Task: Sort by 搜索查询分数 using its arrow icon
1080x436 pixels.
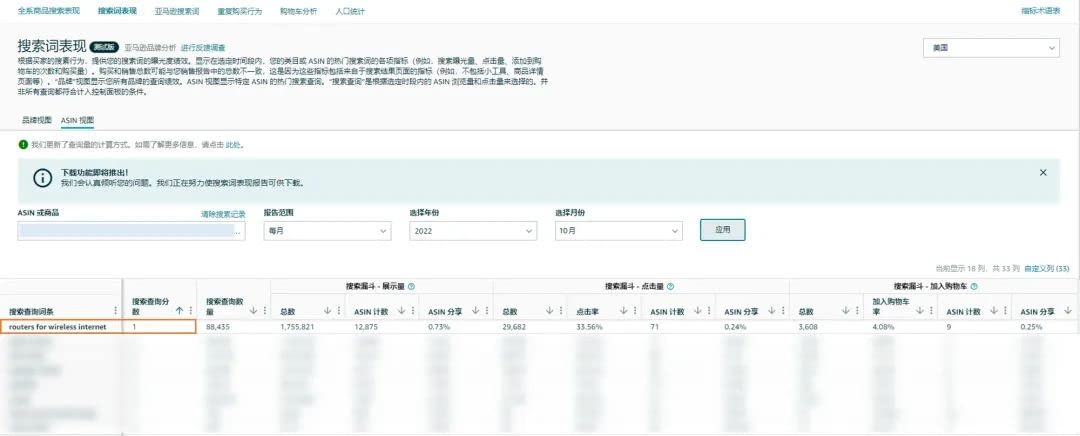Action: [179, 311]
